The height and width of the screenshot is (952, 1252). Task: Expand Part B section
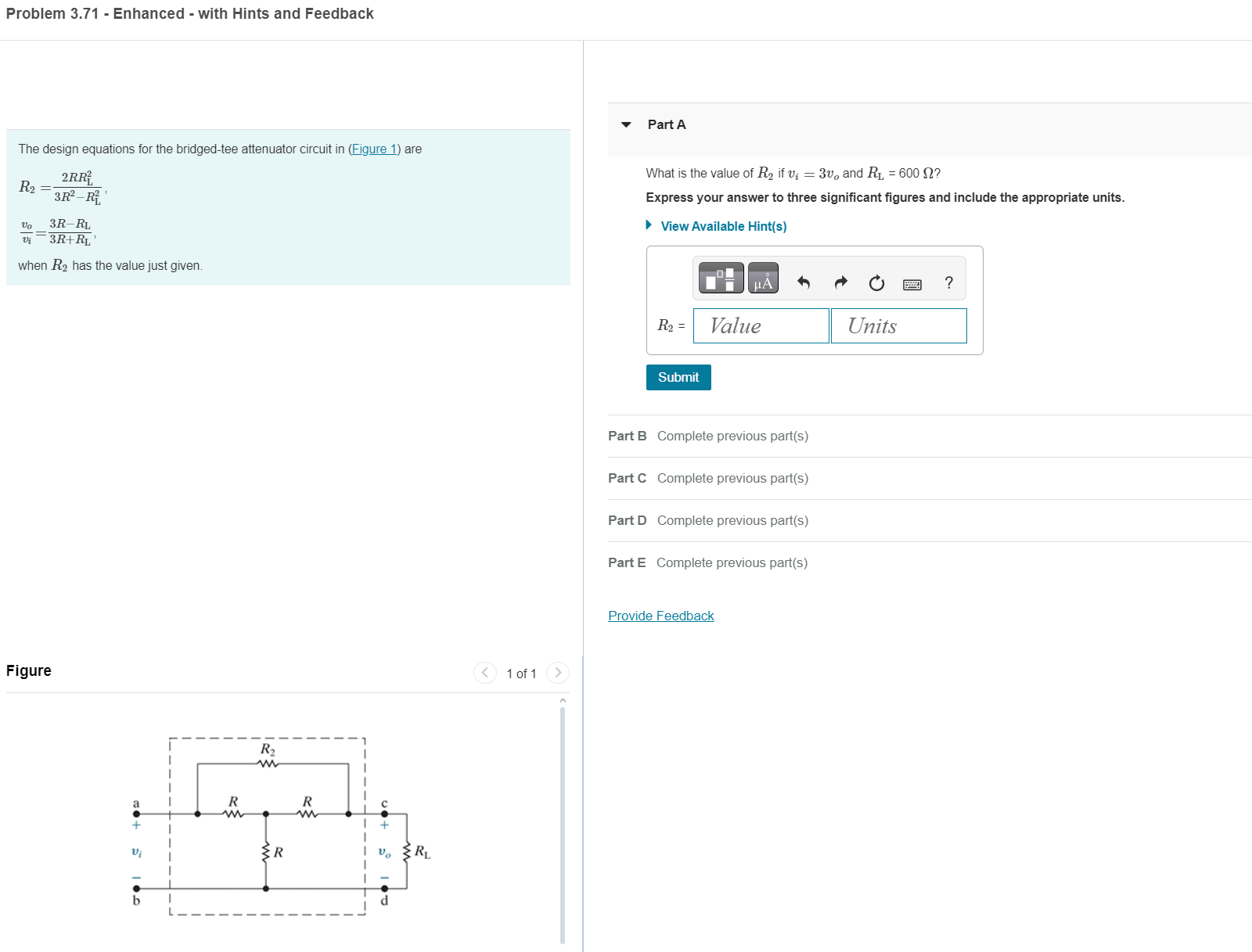[627, 436]
